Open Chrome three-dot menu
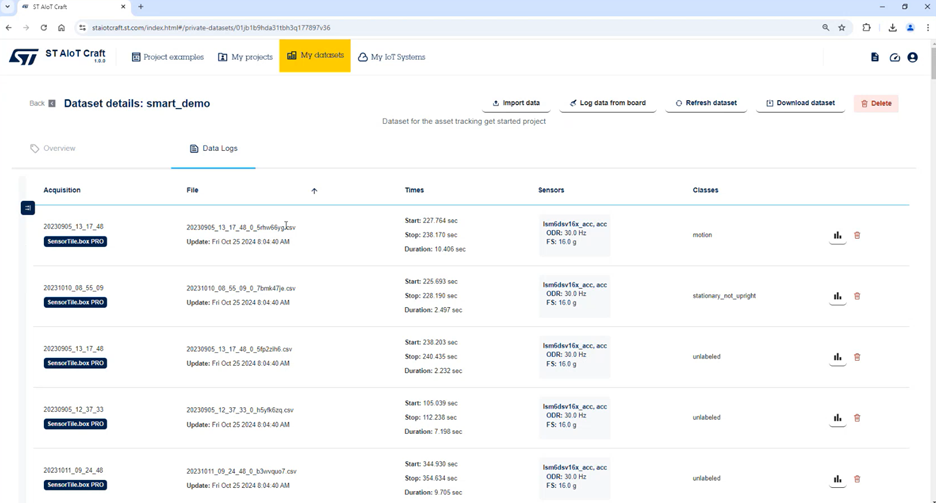 (x=928, y=27)
